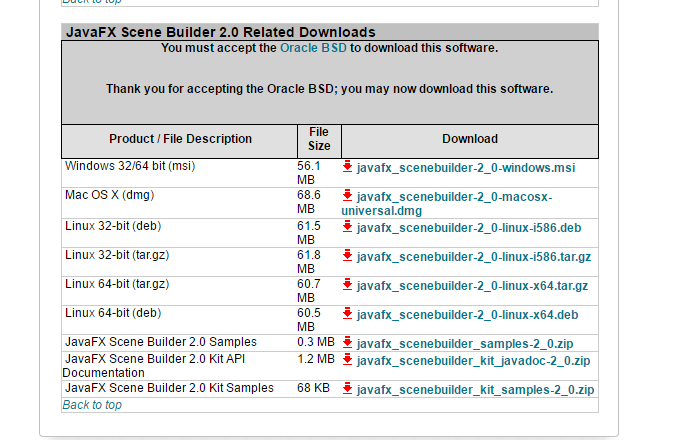Click red download arrow for linux-i586.tar.gz
688x440 pixels.
348,256
